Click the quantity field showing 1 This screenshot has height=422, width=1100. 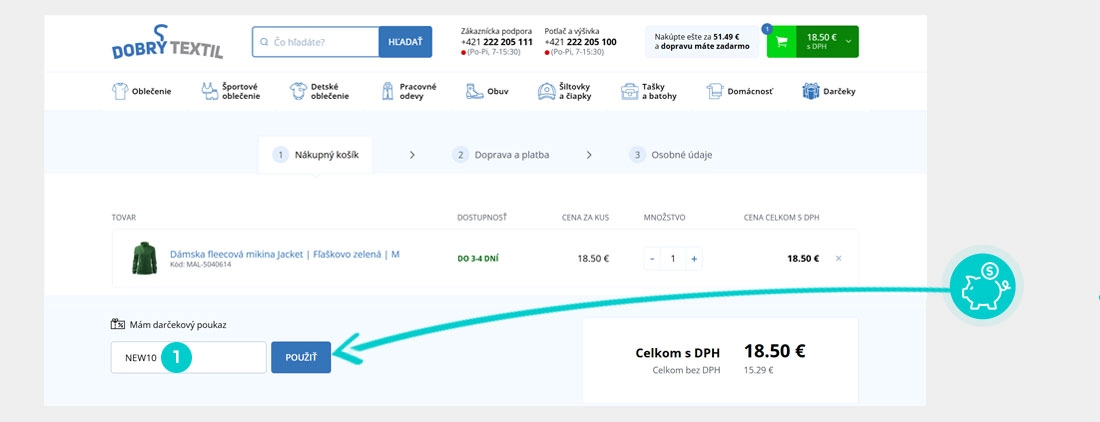(673, 259)
